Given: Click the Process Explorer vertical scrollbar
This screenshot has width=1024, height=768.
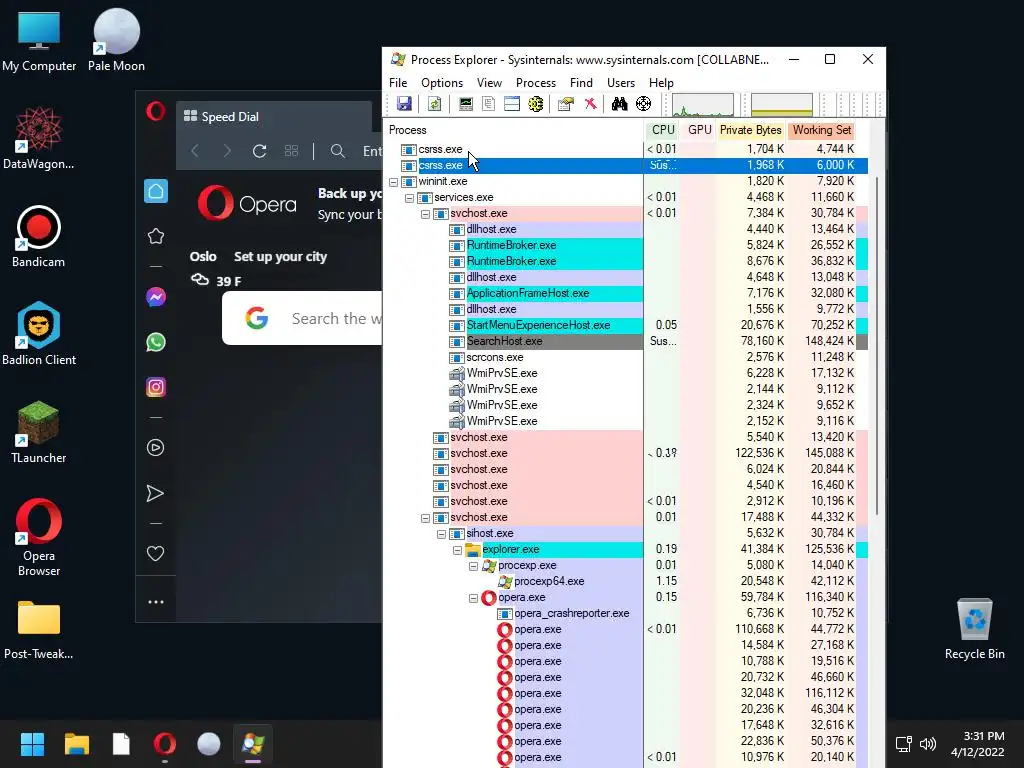Looking at the screenshot, I should [x=877, y=346].
